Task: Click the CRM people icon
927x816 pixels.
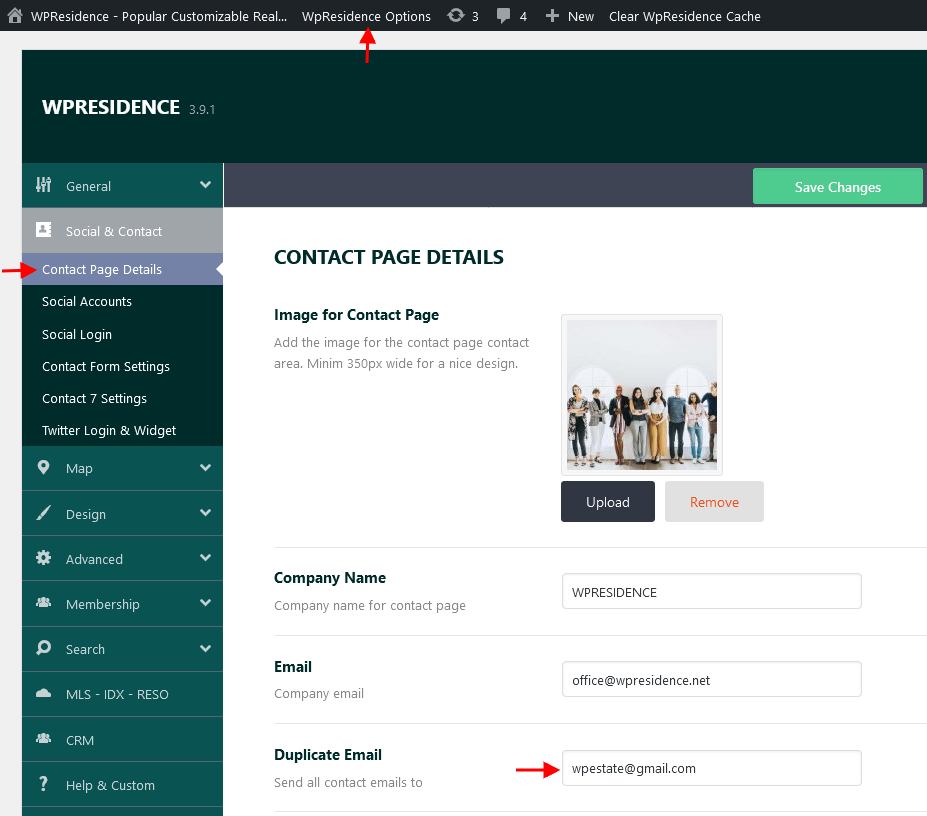Action: [x=43, y=739]
